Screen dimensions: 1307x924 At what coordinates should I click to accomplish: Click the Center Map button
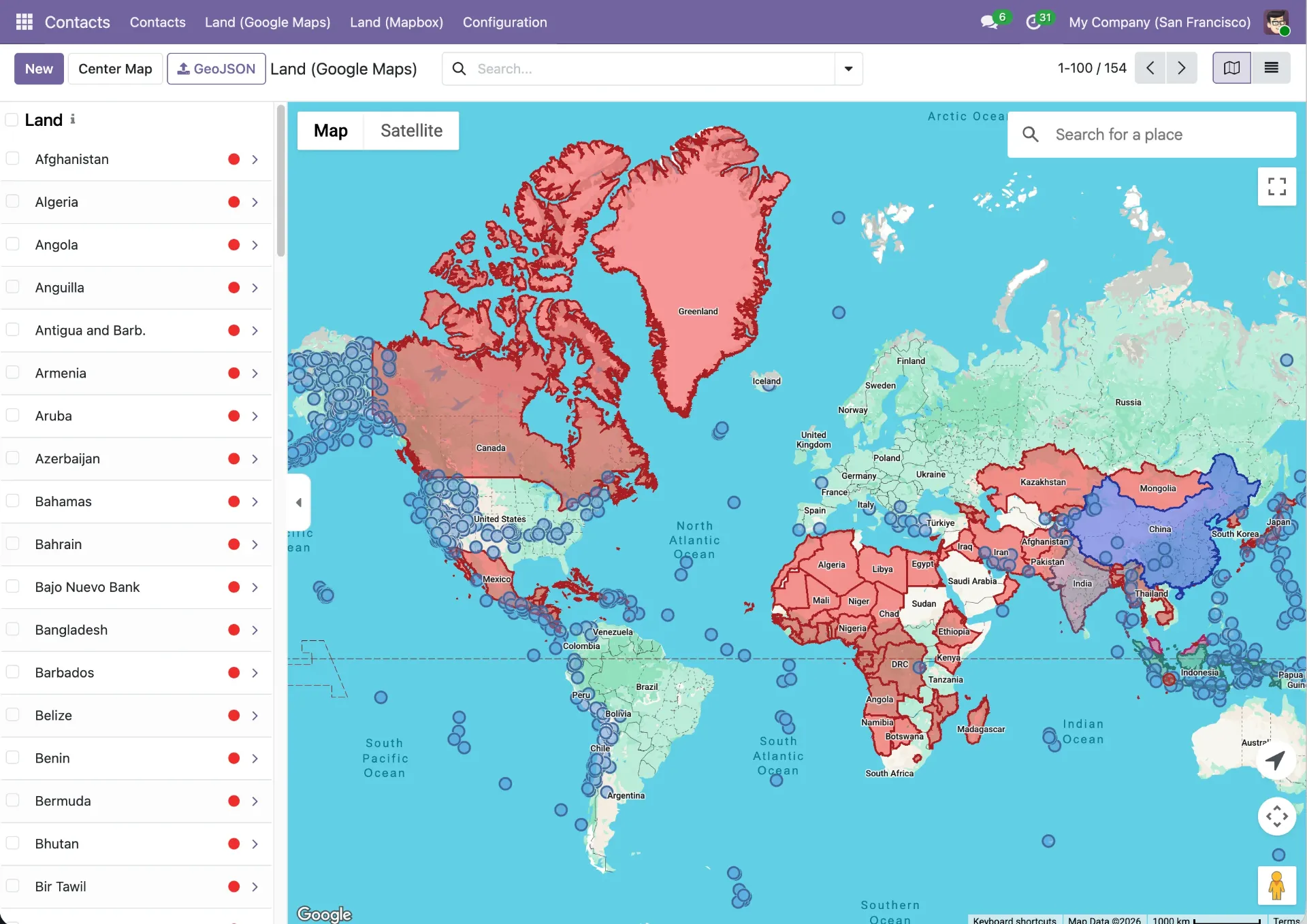pyautogui.click(x=115, y=69)
